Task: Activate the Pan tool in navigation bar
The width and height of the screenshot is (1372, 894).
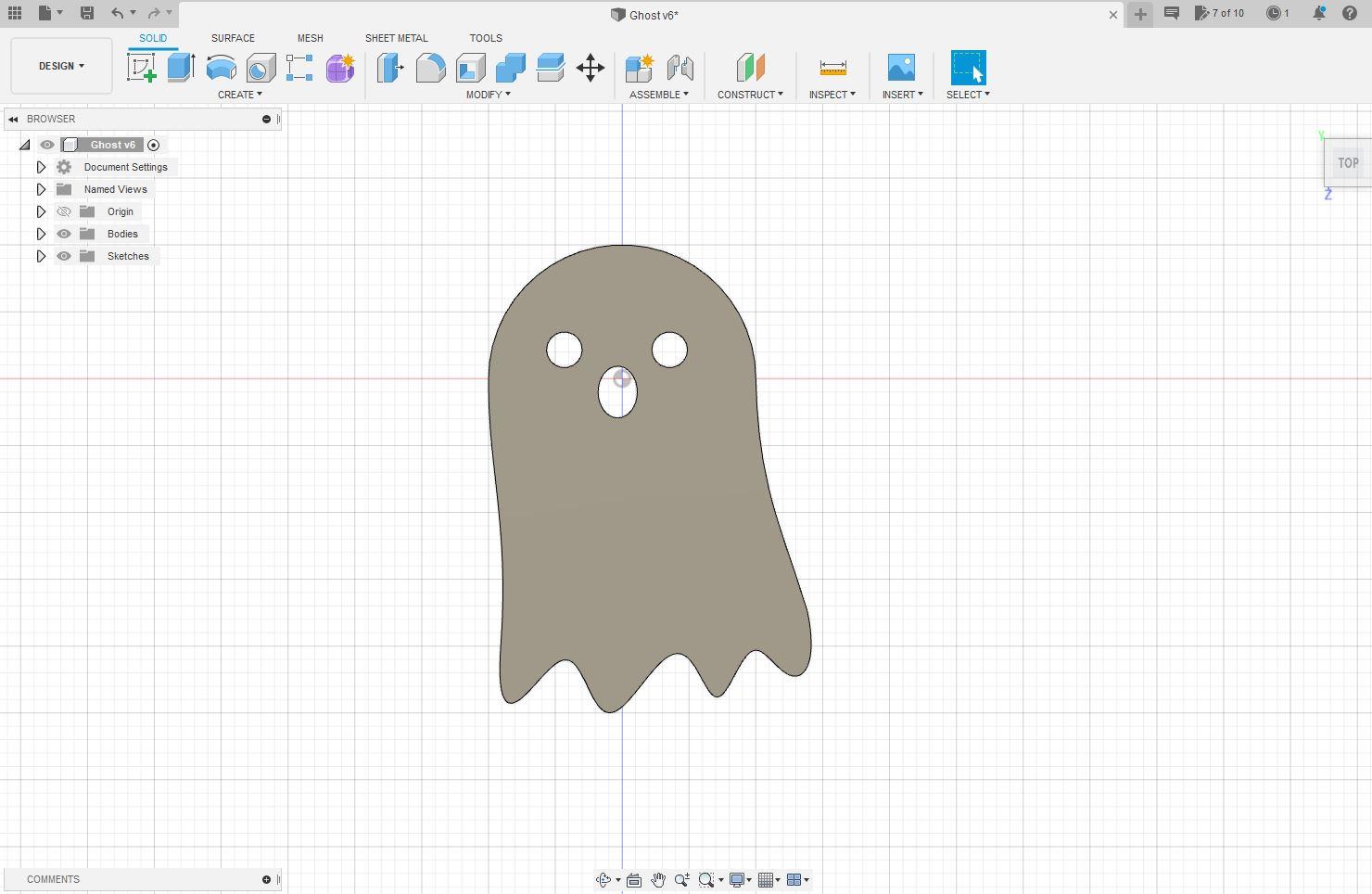Action: [658, 879]
